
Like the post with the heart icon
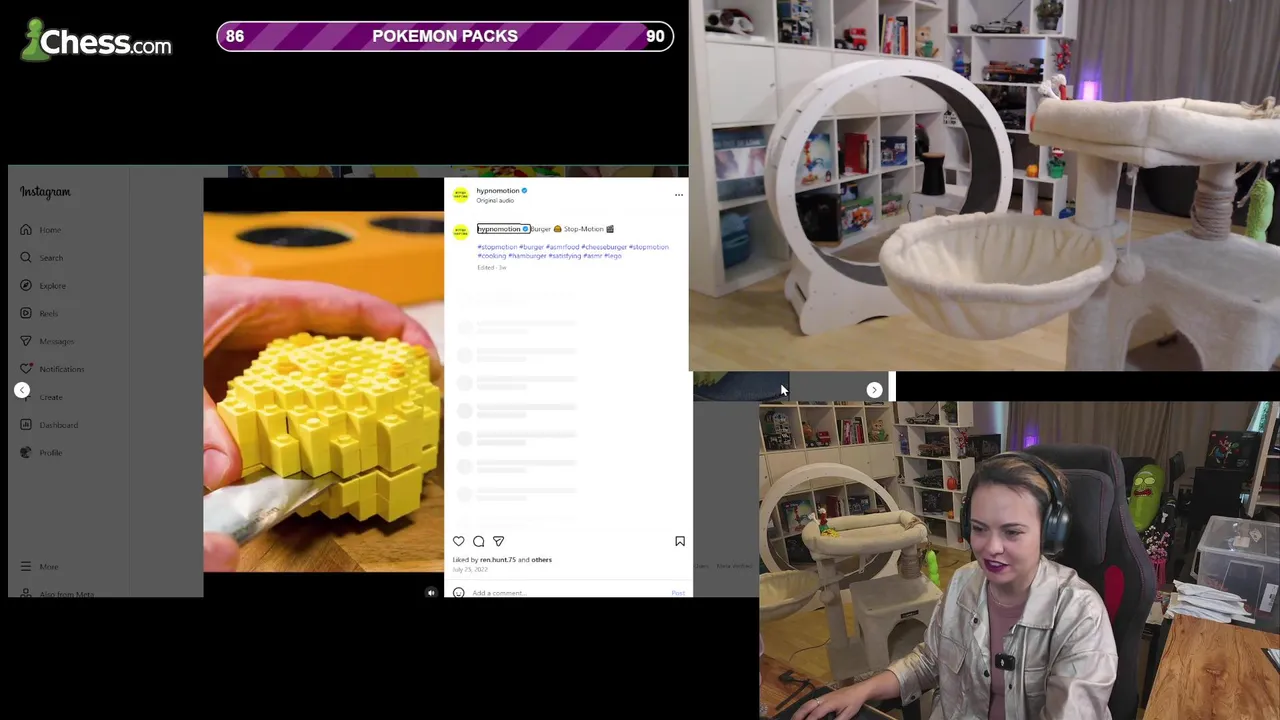click(459, 541)
